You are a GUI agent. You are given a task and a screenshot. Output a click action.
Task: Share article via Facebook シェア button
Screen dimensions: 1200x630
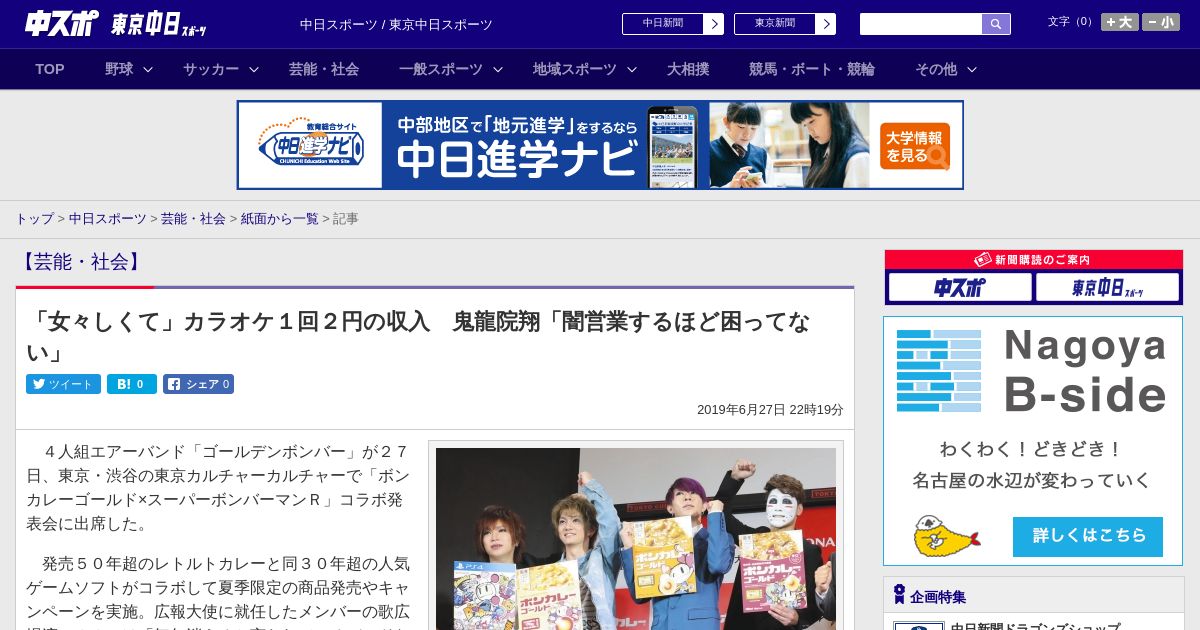(198, 384)
